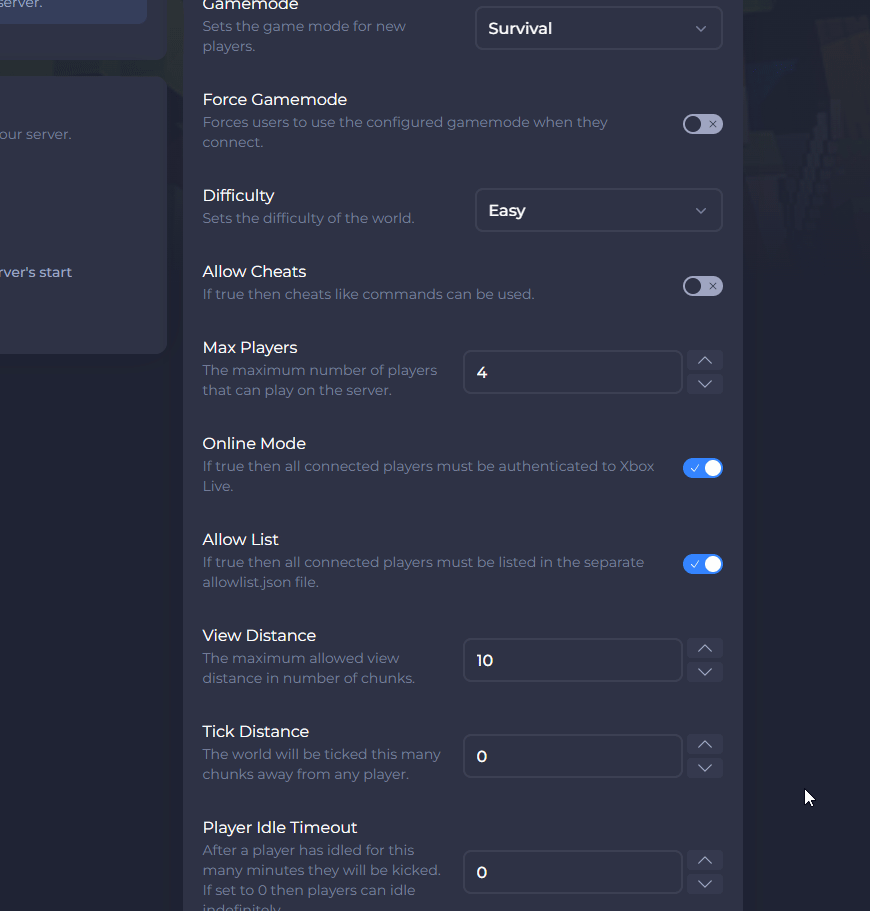Turn on Allow Cheats switch
The height and width of the screenshot is (911, 870).
click(702, 286)
